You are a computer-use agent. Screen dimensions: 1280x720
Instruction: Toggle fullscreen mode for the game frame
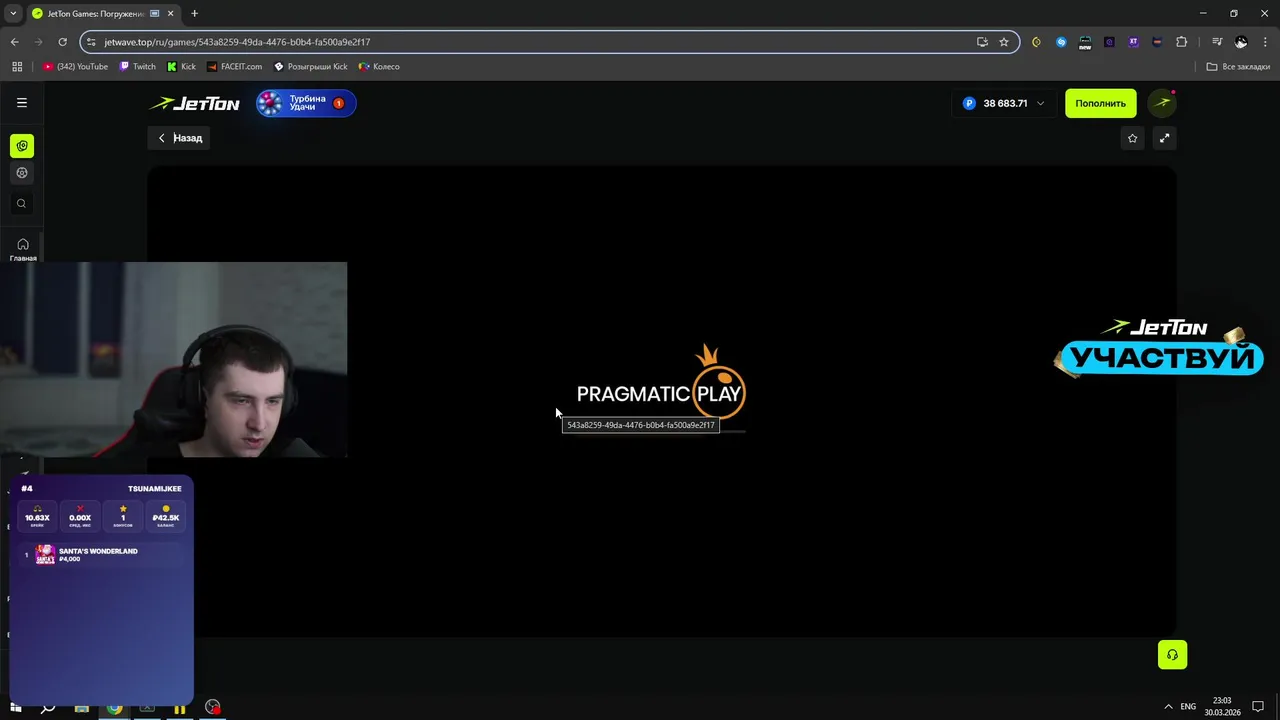click(1164, 138)
